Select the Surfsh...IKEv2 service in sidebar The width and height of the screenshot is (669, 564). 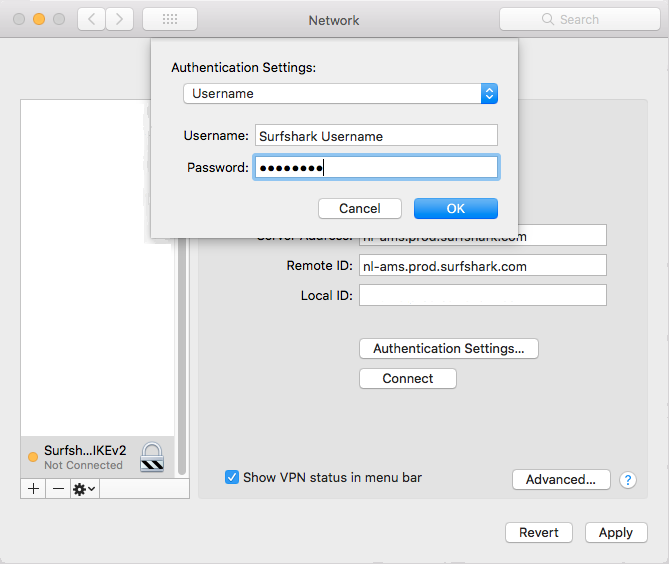97,457
